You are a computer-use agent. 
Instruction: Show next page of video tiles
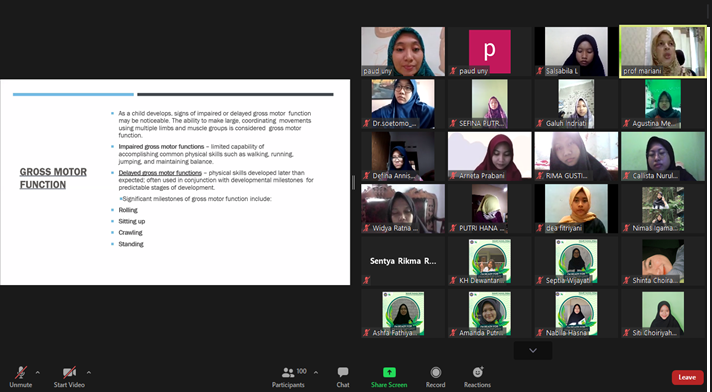coord(533,350)
